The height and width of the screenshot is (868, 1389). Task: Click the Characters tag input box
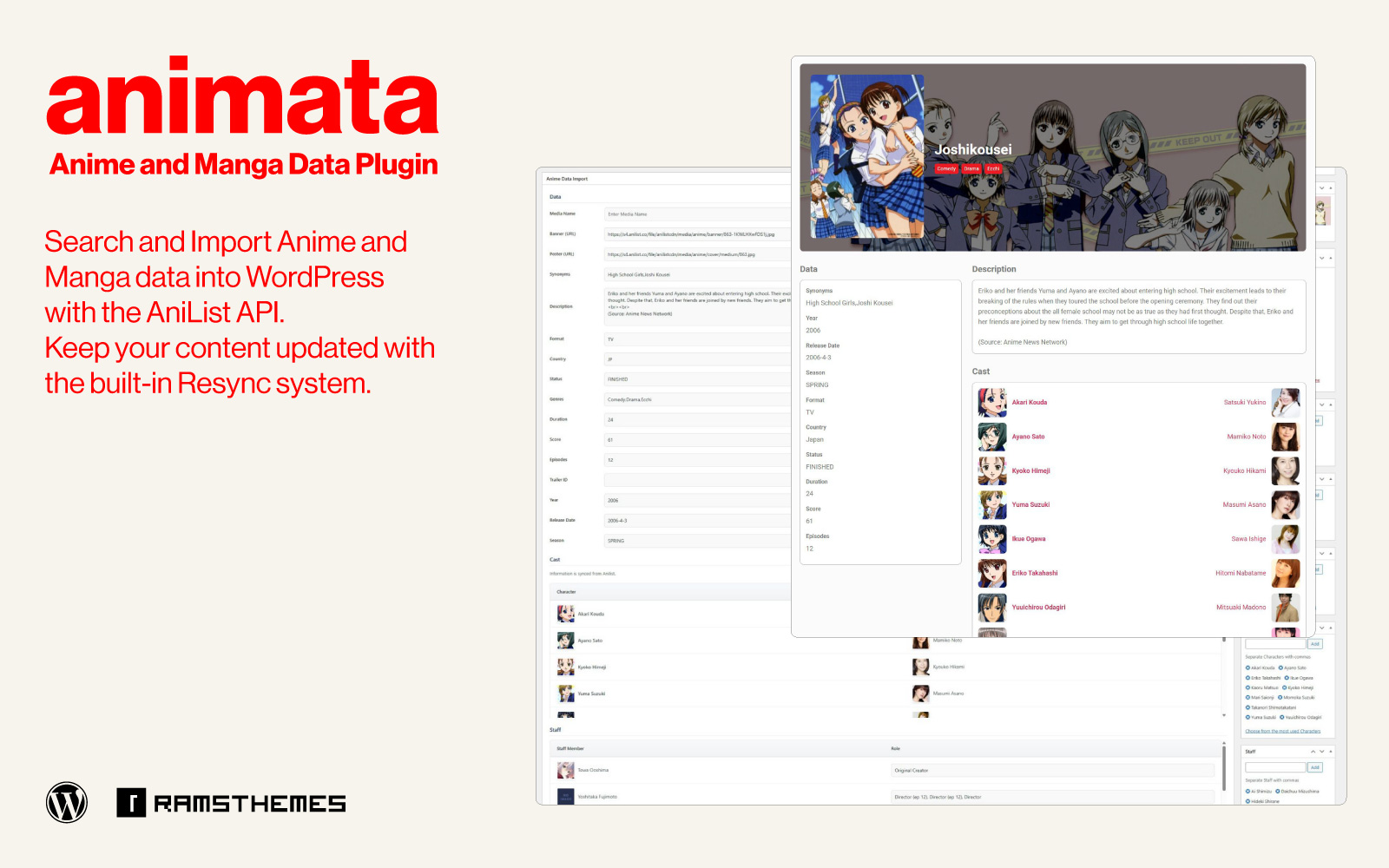(x=1275, y=644)
